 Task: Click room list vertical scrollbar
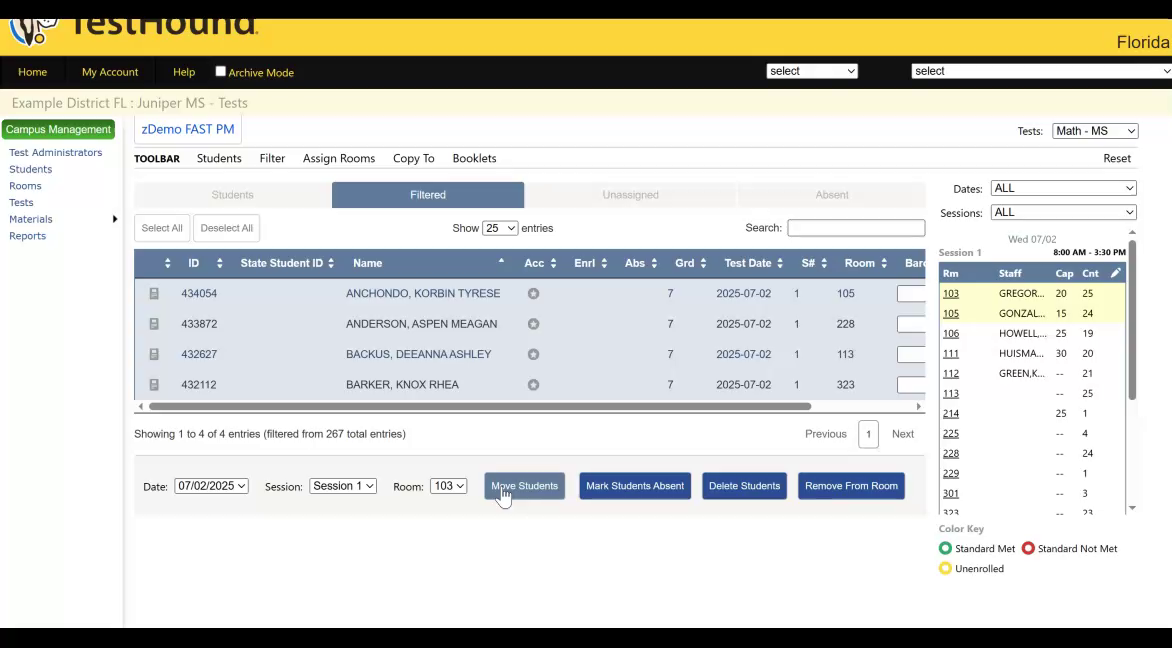point(1132,321)
